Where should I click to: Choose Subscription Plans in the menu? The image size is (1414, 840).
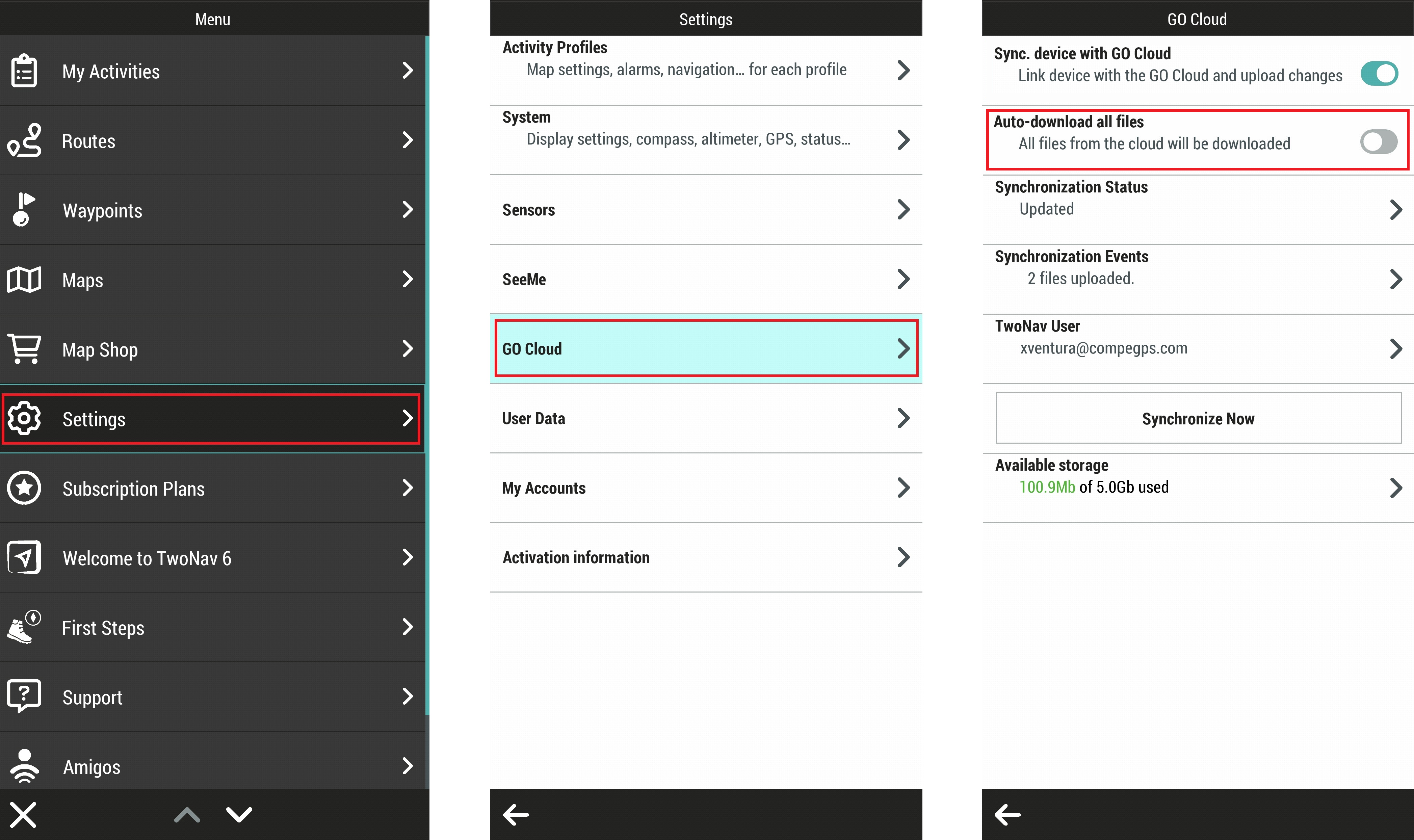tap(213, 489)
